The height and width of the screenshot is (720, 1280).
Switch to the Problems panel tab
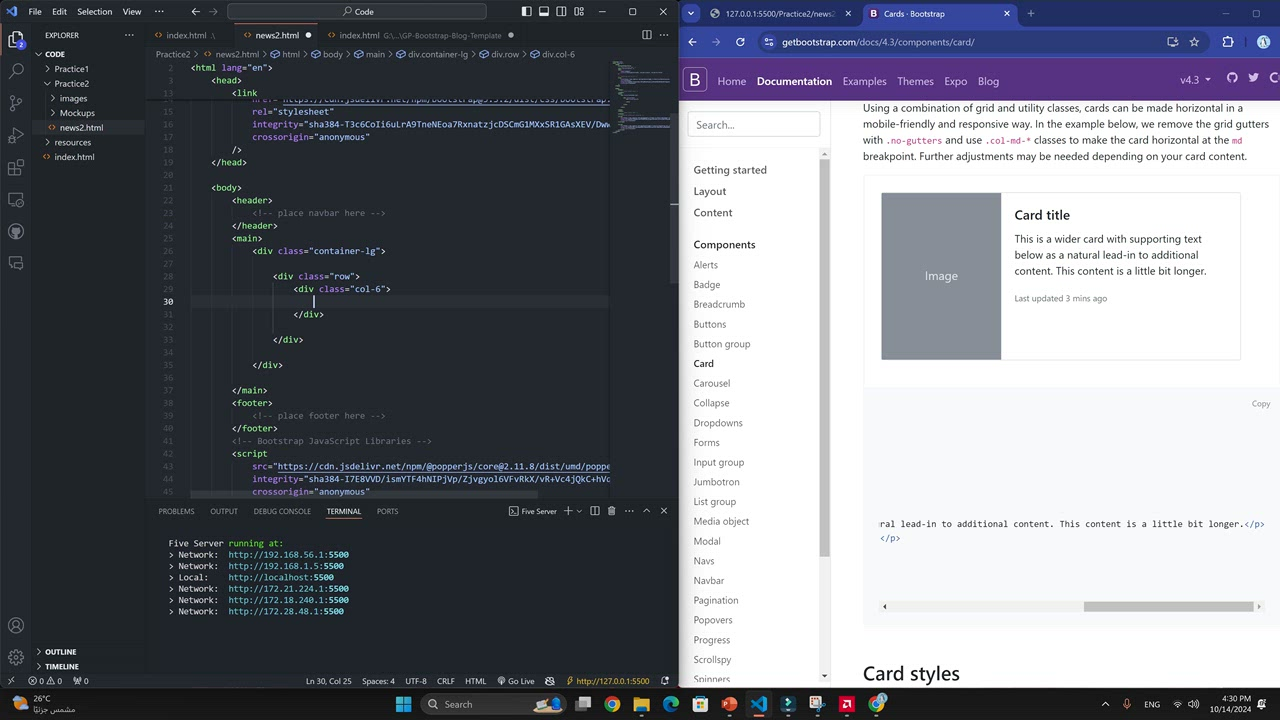[x=176, y=511]
